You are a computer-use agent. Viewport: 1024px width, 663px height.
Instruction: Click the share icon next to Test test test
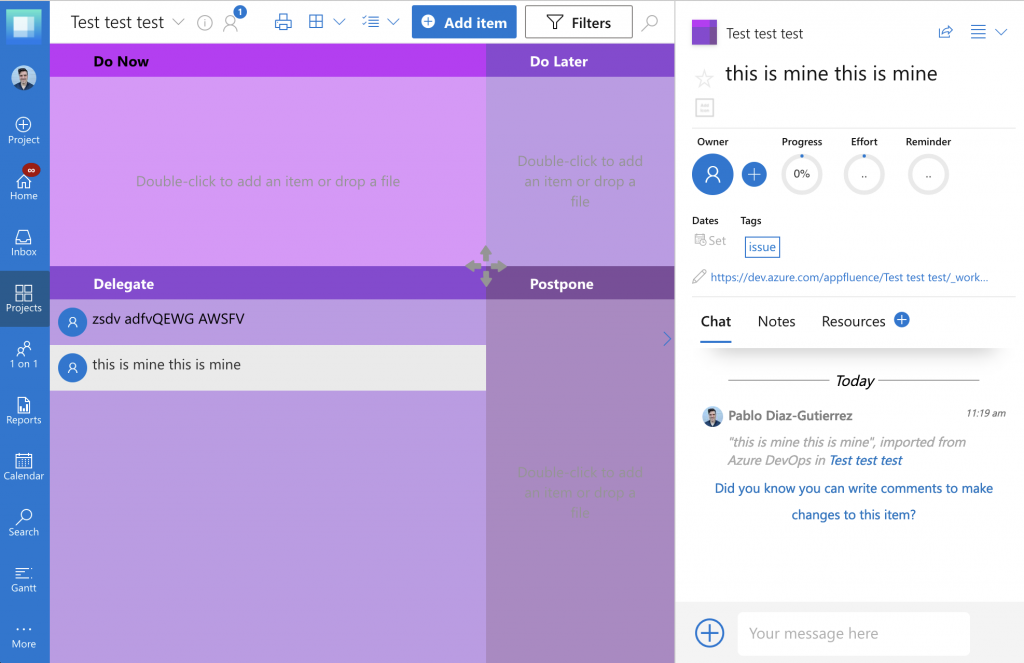point(945,32)
